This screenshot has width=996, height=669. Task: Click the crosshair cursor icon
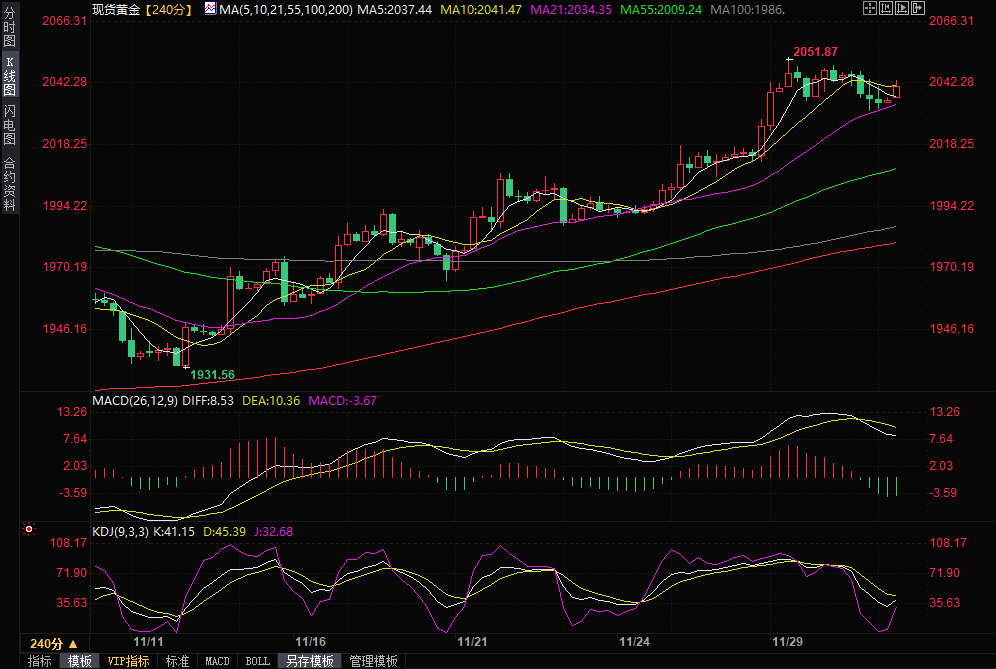[868, 9]
